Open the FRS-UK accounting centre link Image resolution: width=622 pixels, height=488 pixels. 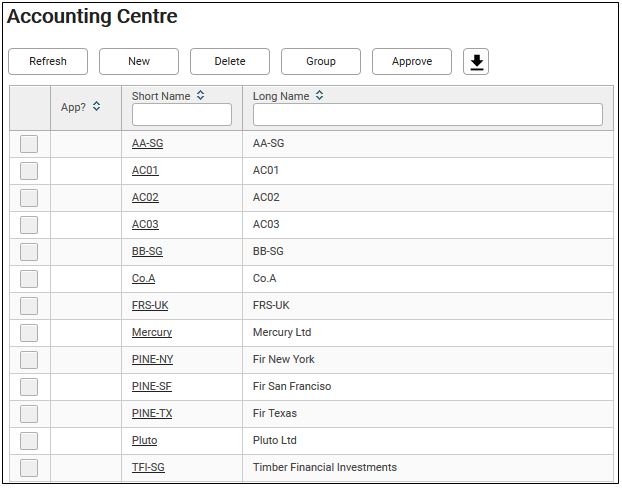150,306
